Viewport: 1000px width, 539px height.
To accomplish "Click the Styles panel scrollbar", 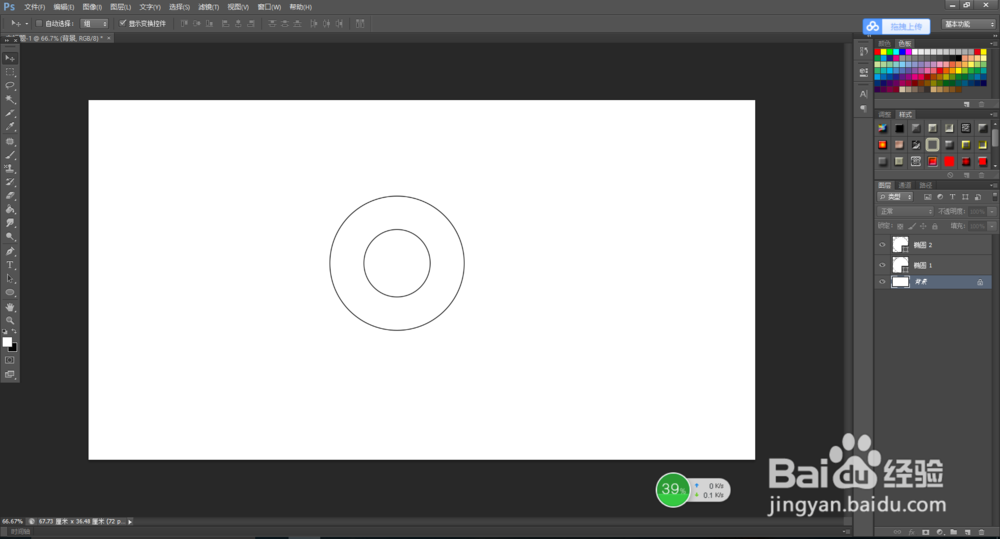I will click(x=995, y=137).
